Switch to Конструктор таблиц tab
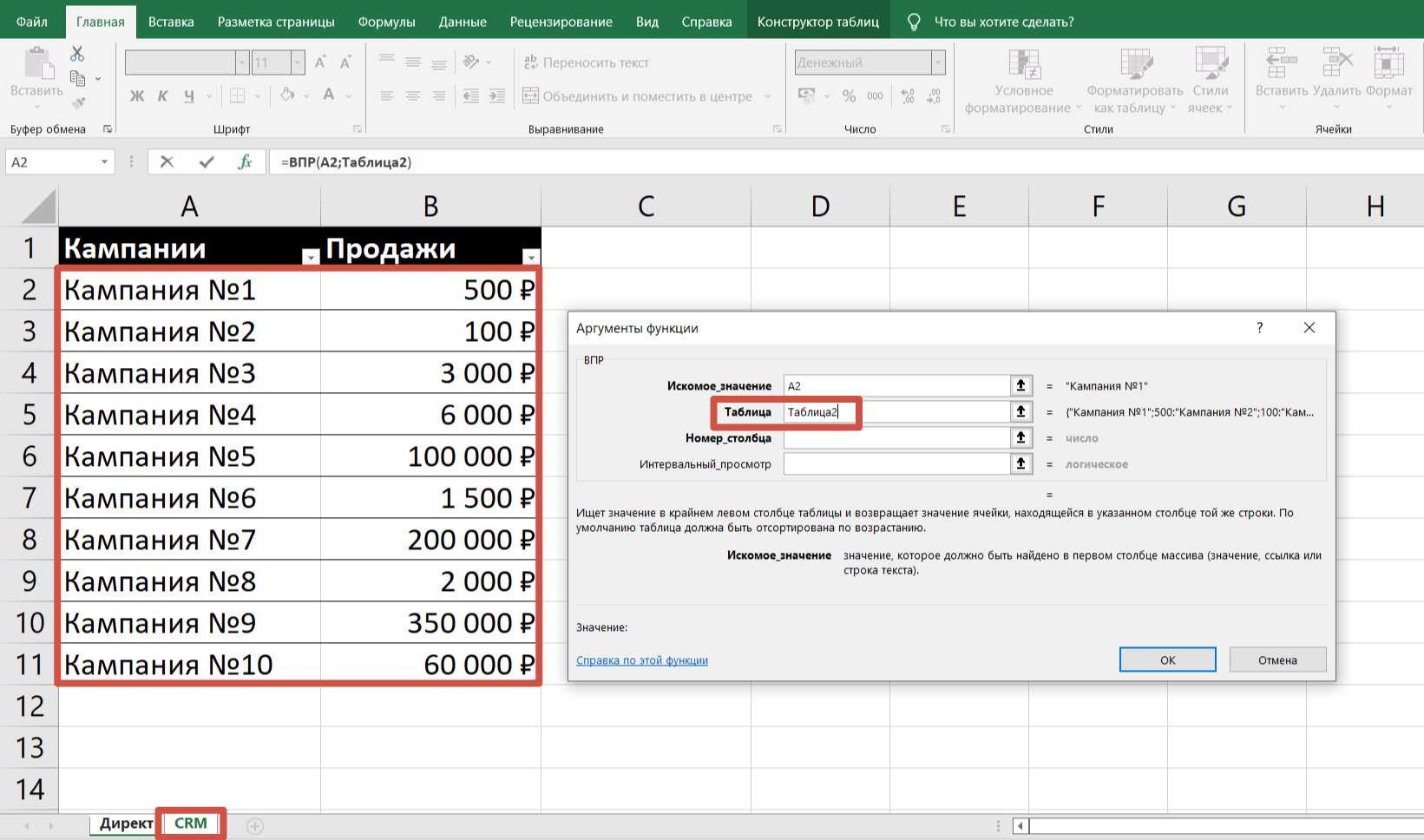 click(x=818, y=22)
